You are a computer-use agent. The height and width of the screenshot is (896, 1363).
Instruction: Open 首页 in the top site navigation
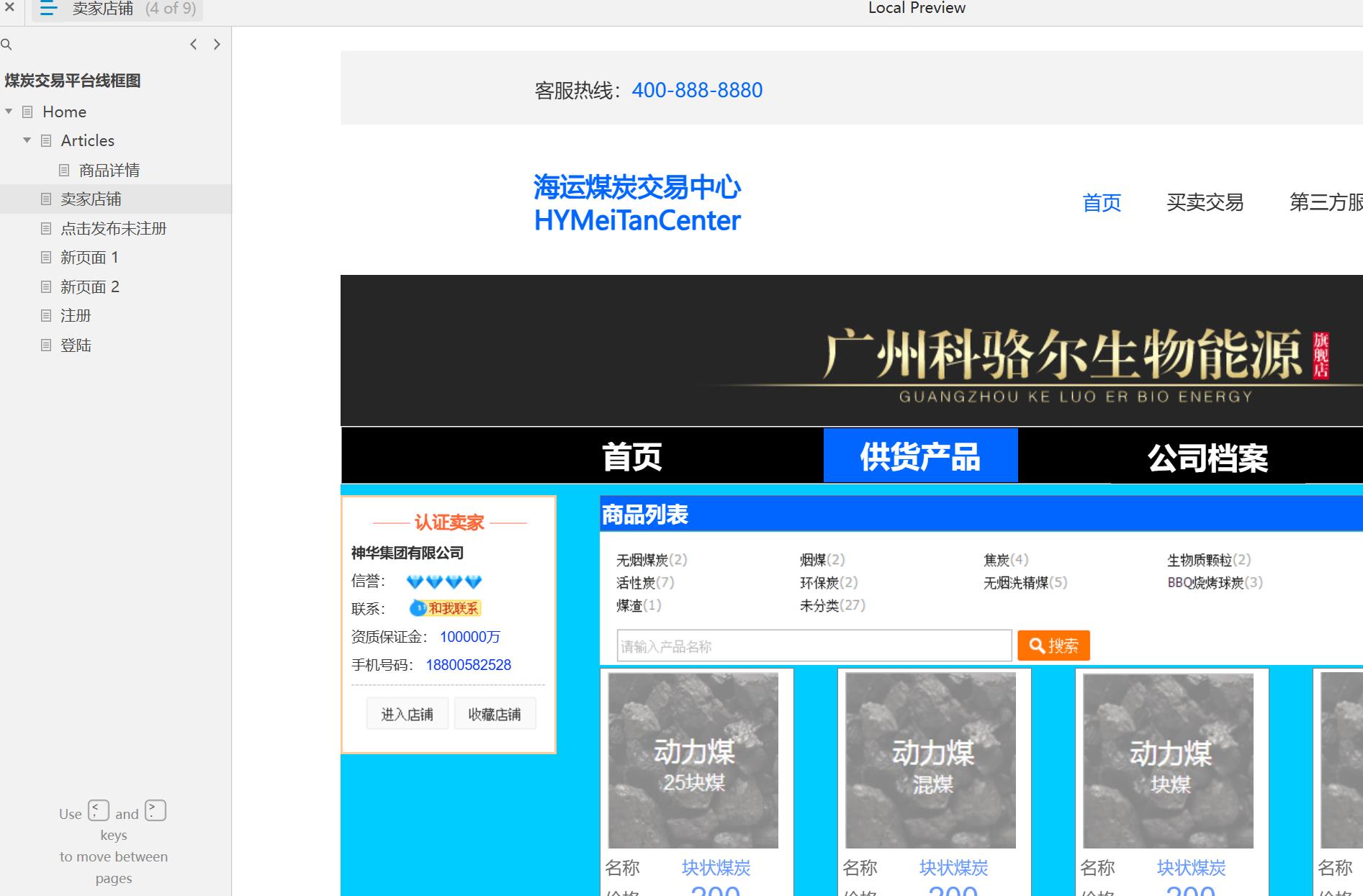1102,203
